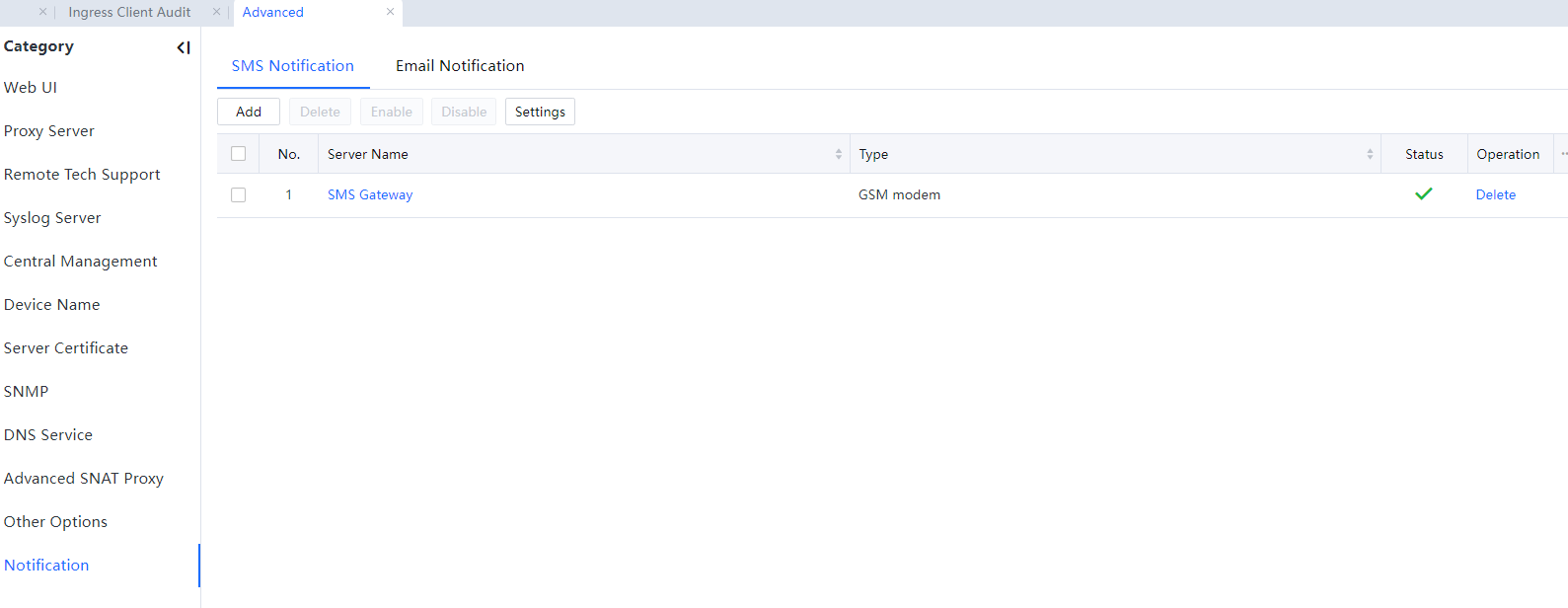Open the column options ellipsis menu
Image resolution: width=1568 pixels, height=608 pixels.
click(x=1563, y=154)
